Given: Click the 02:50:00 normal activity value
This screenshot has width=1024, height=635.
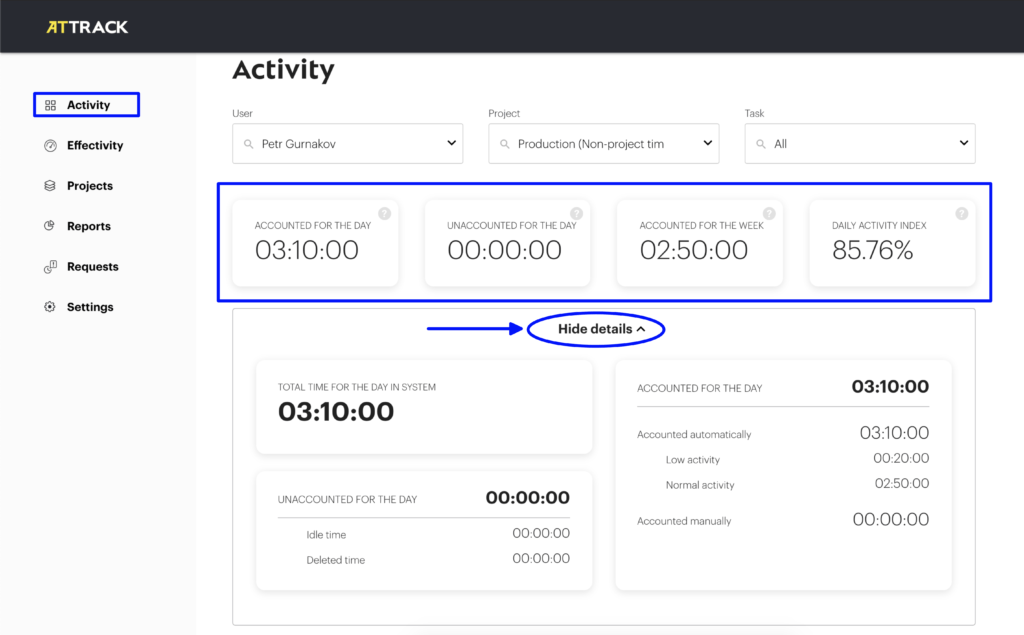Looking at the screenshot, I should pyautogui.click(x=902, y=483).
